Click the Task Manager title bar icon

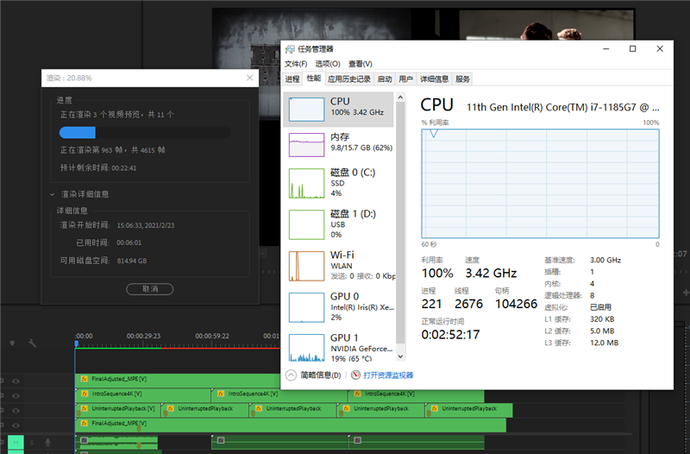pos(290,49)
